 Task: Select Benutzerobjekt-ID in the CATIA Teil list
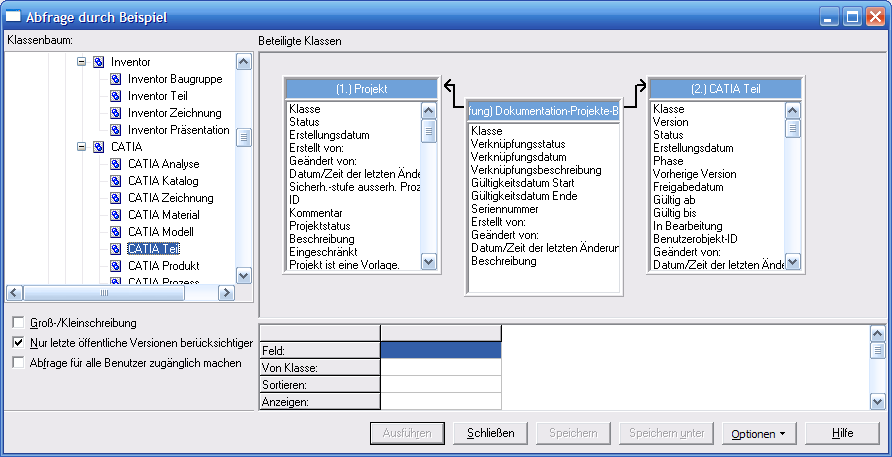coord(695,238)
